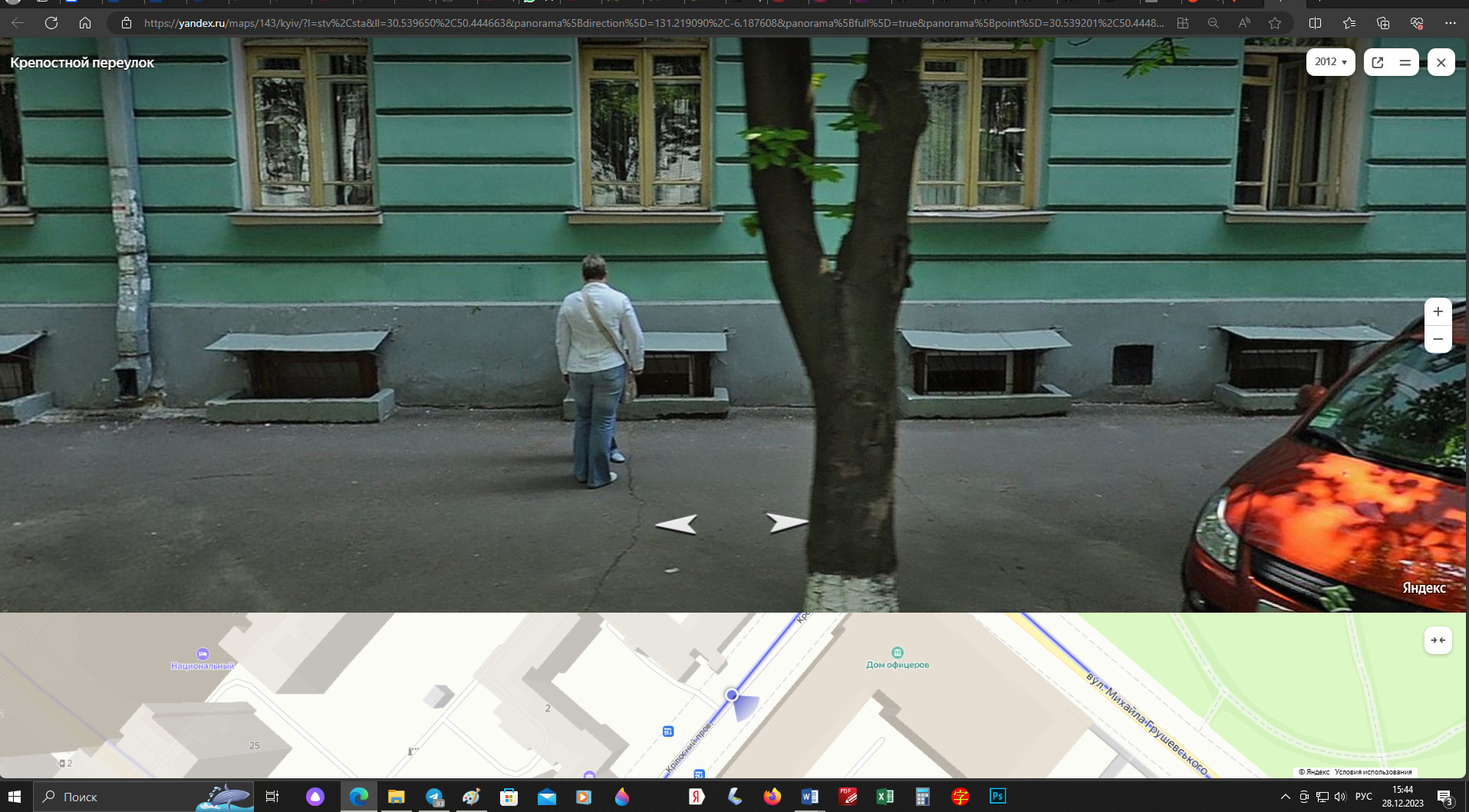Open Task View on taskbar

[272, 797]
